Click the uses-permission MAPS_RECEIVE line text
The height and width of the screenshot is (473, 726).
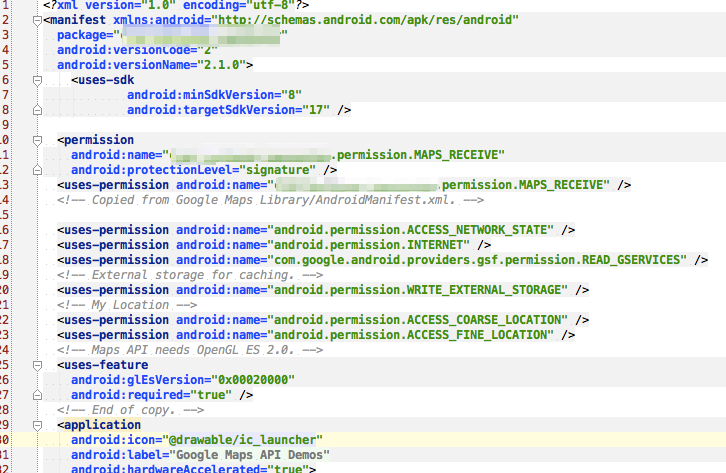coord(344,185)
